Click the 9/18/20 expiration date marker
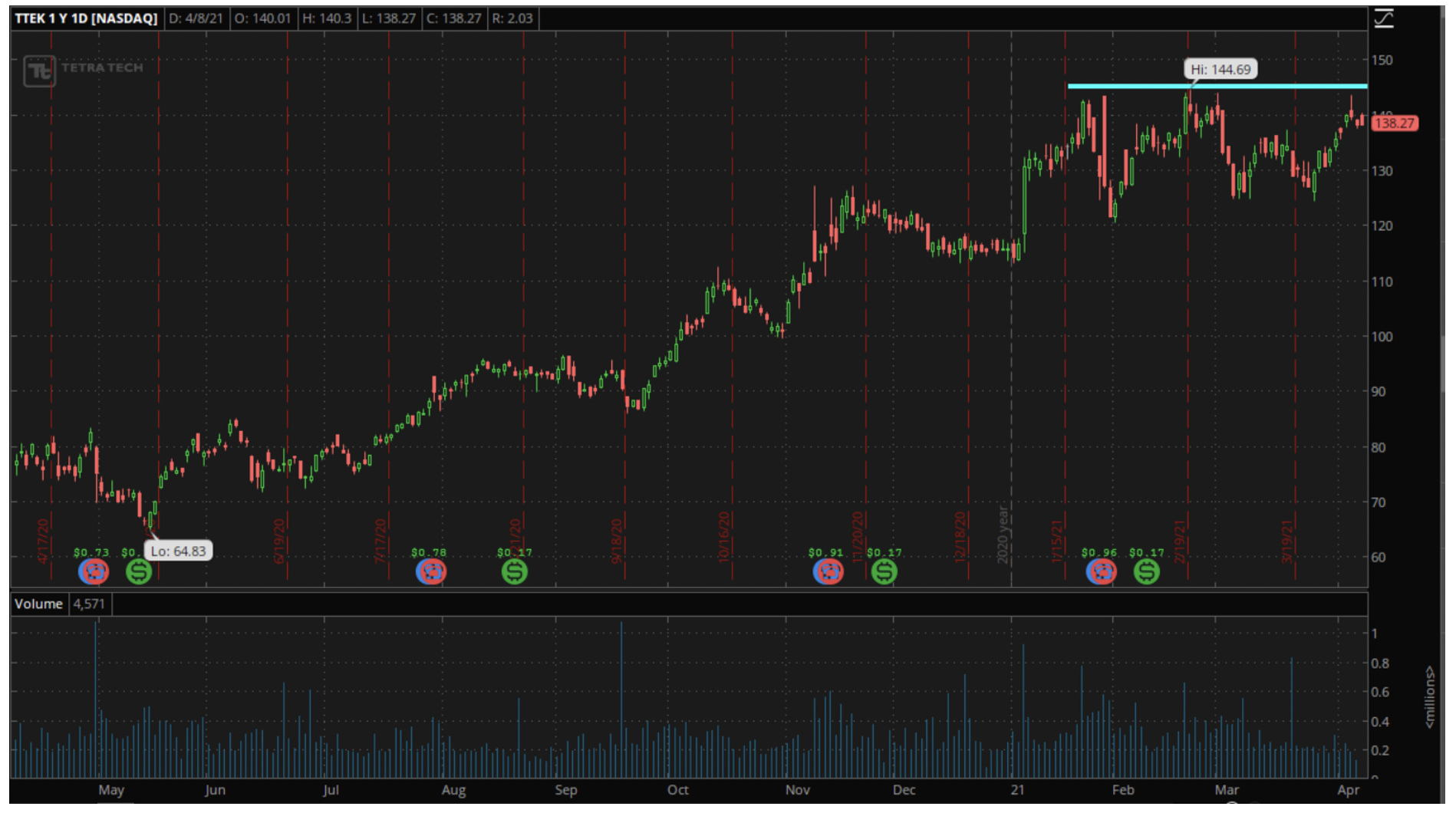This screenshot has height=813, width=1456. coord(616,541)
